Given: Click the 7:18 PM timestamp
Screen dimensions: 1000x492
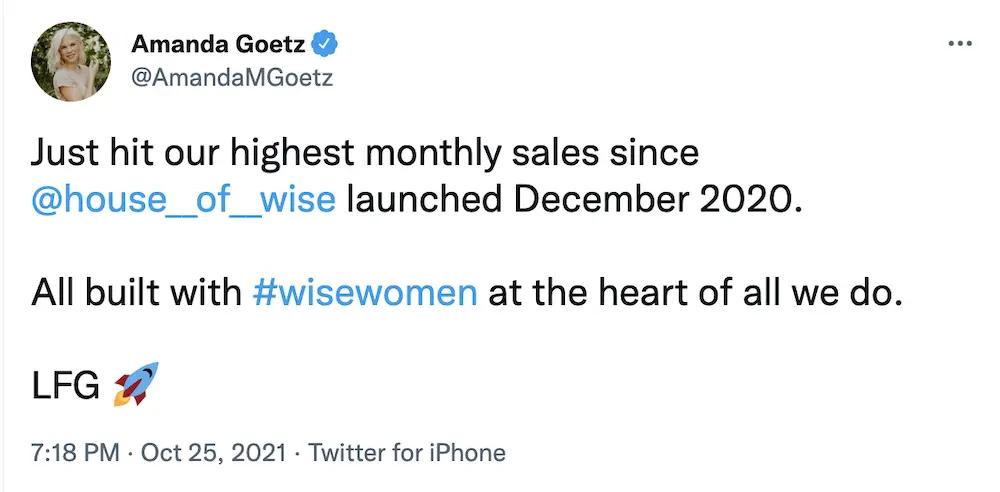Looking at the screenshot, I should [x=73, y=453].
